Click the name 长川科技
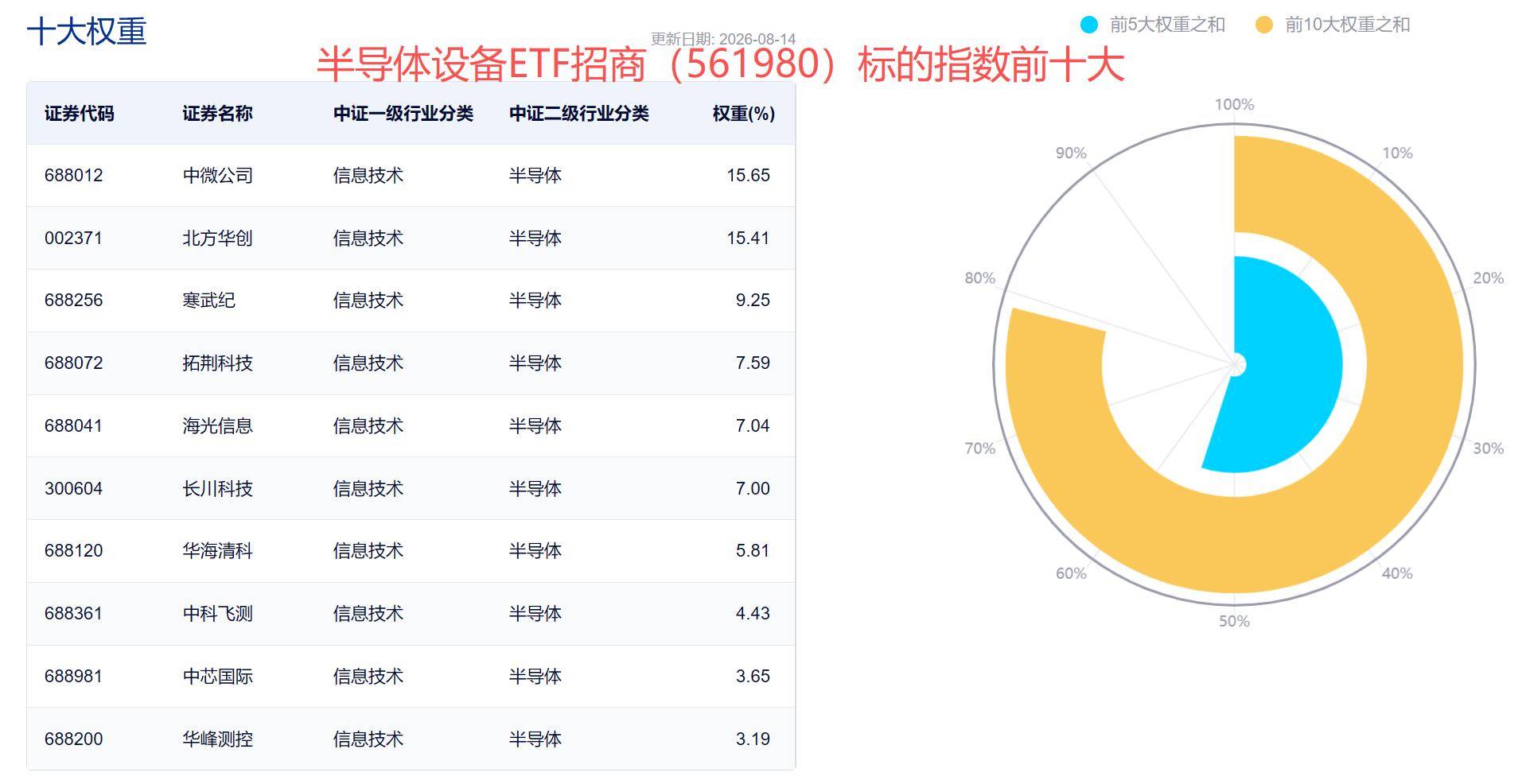Viewport: 1526px width, 784px height. click(217, 489)
